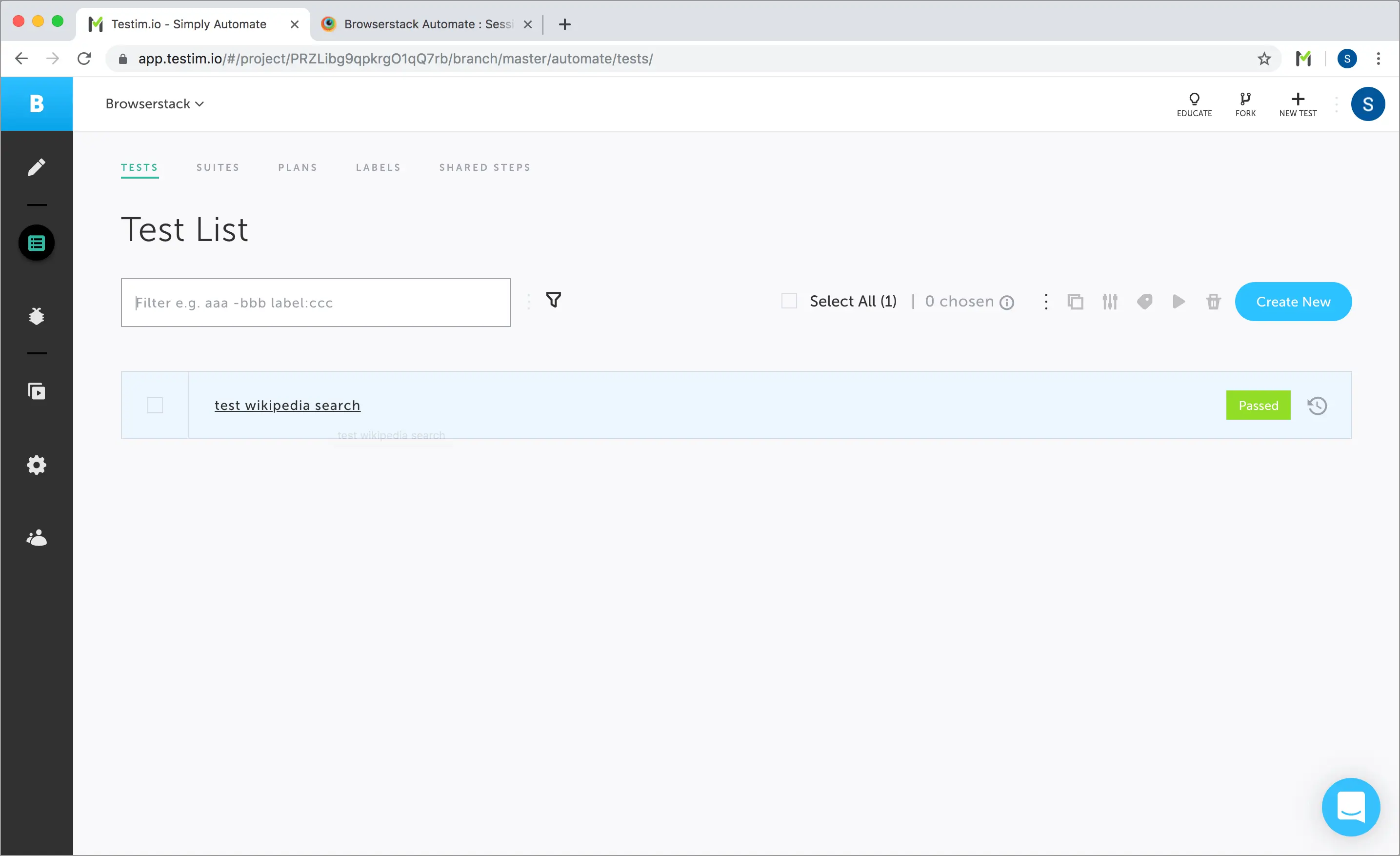Open the test wikipedia search link
The height and width of the screenshot is (856, 1400).
pyautogui.click(x=287, y=405)
